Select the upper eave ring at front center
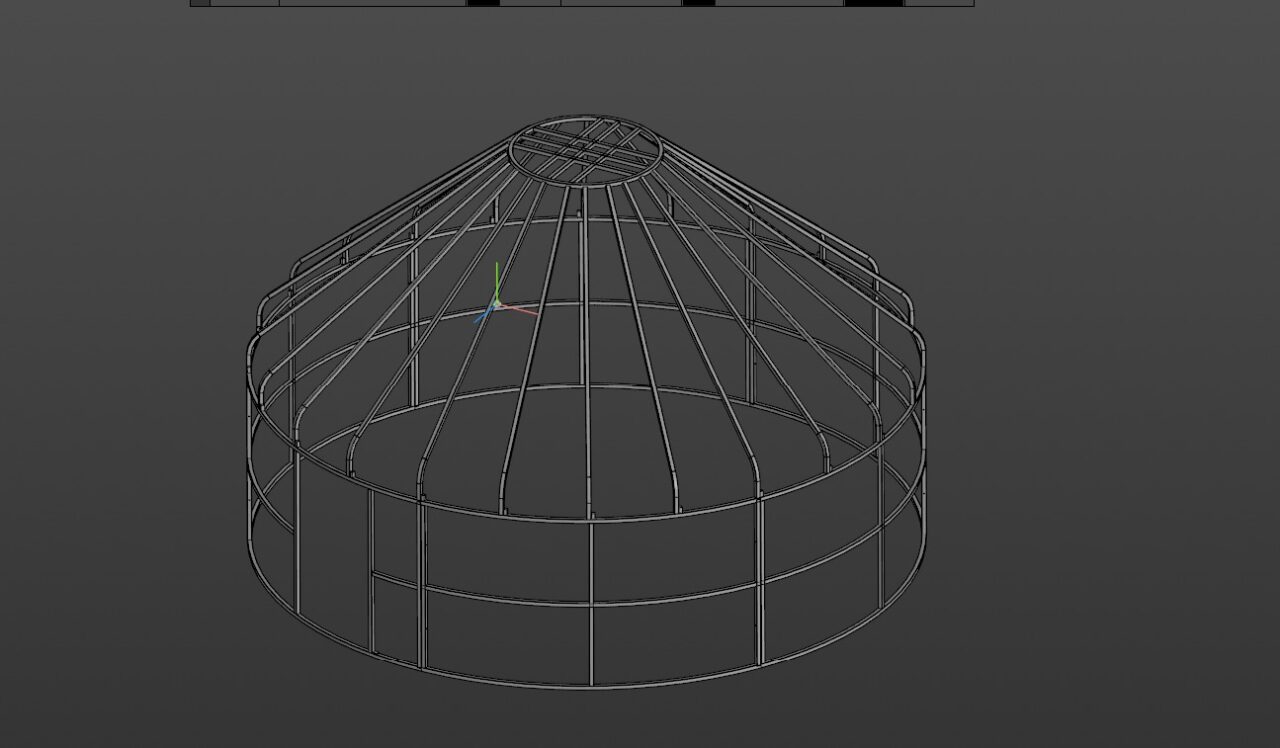Screen dimensions: 1280x748 [x=590, y=519]
